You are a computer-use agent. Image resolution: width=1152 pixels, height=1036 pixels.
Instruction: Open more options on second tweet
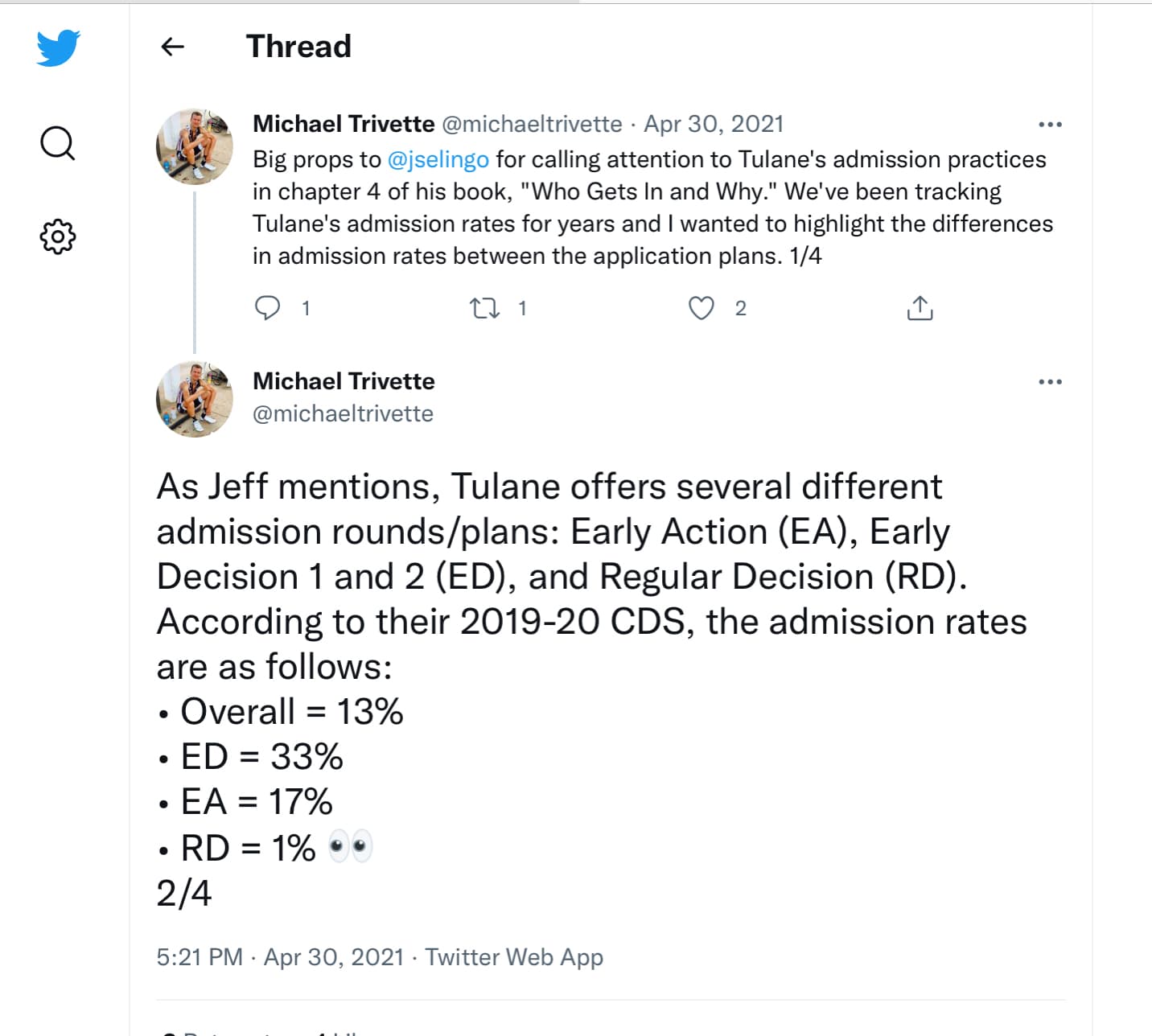[1050, 382]
